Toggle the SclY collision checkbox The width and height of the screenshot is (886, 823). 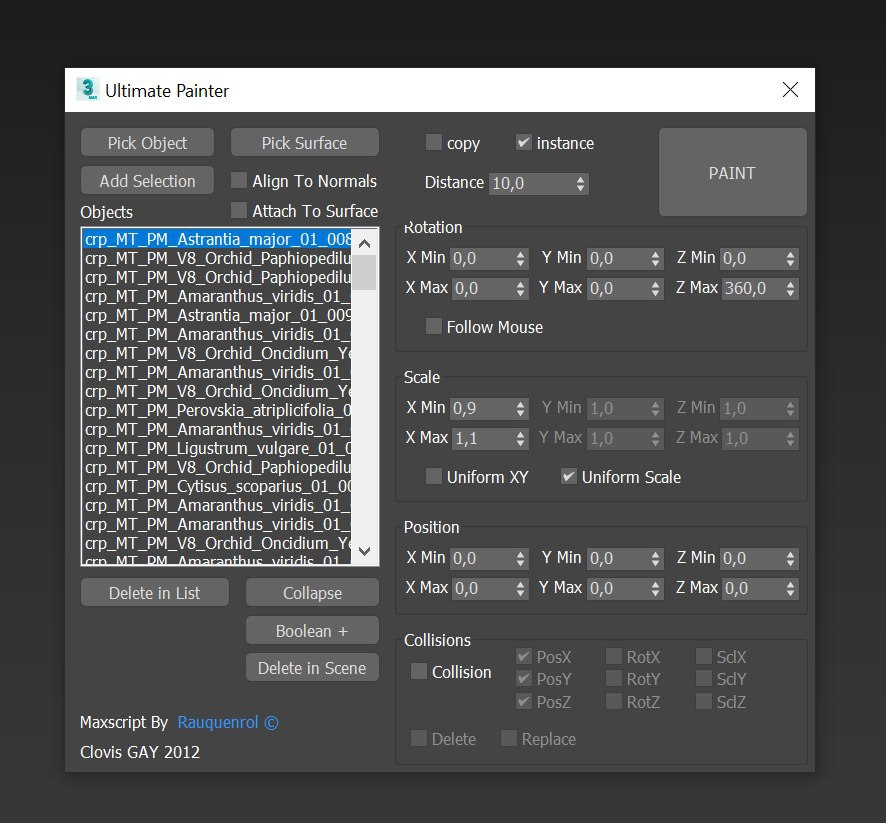click(x=703, y=678)
